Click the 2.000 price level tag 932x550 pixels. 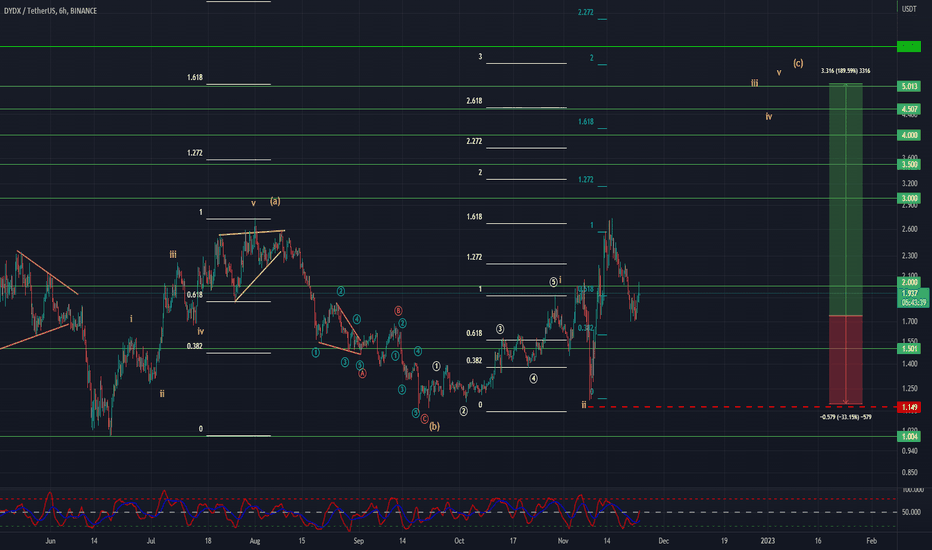click(909, 282)
